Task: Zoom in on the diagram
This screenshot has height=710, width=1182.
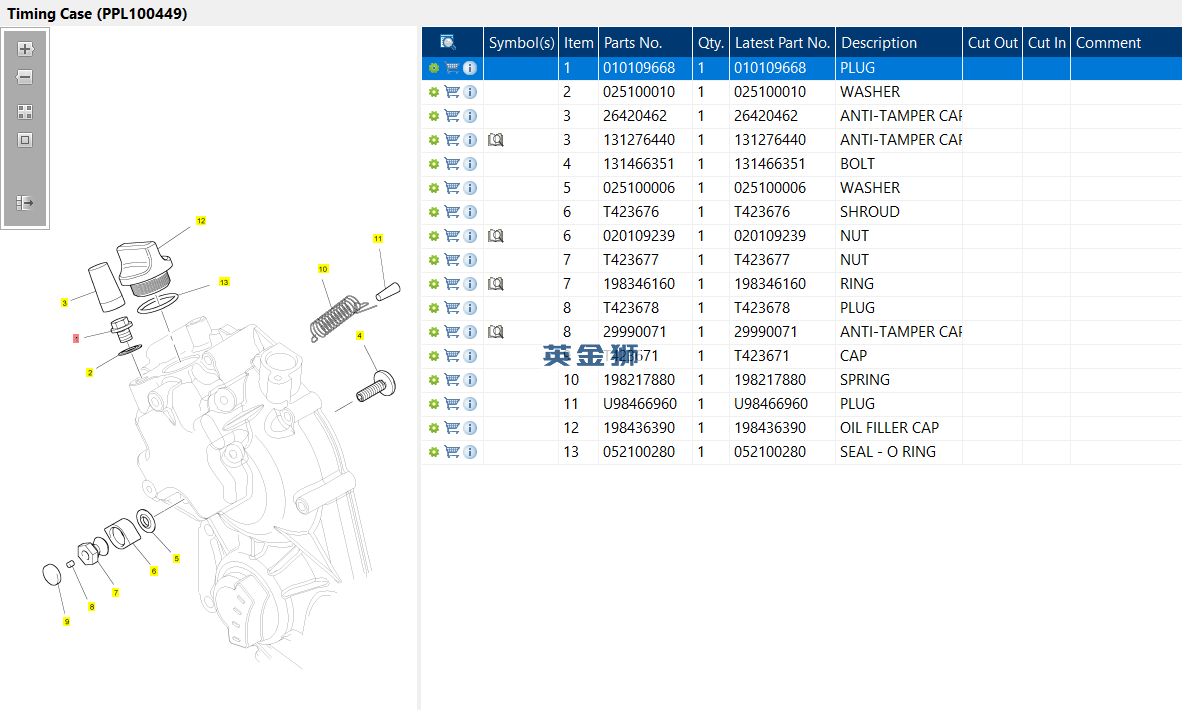Action: (x=25, y=49)
